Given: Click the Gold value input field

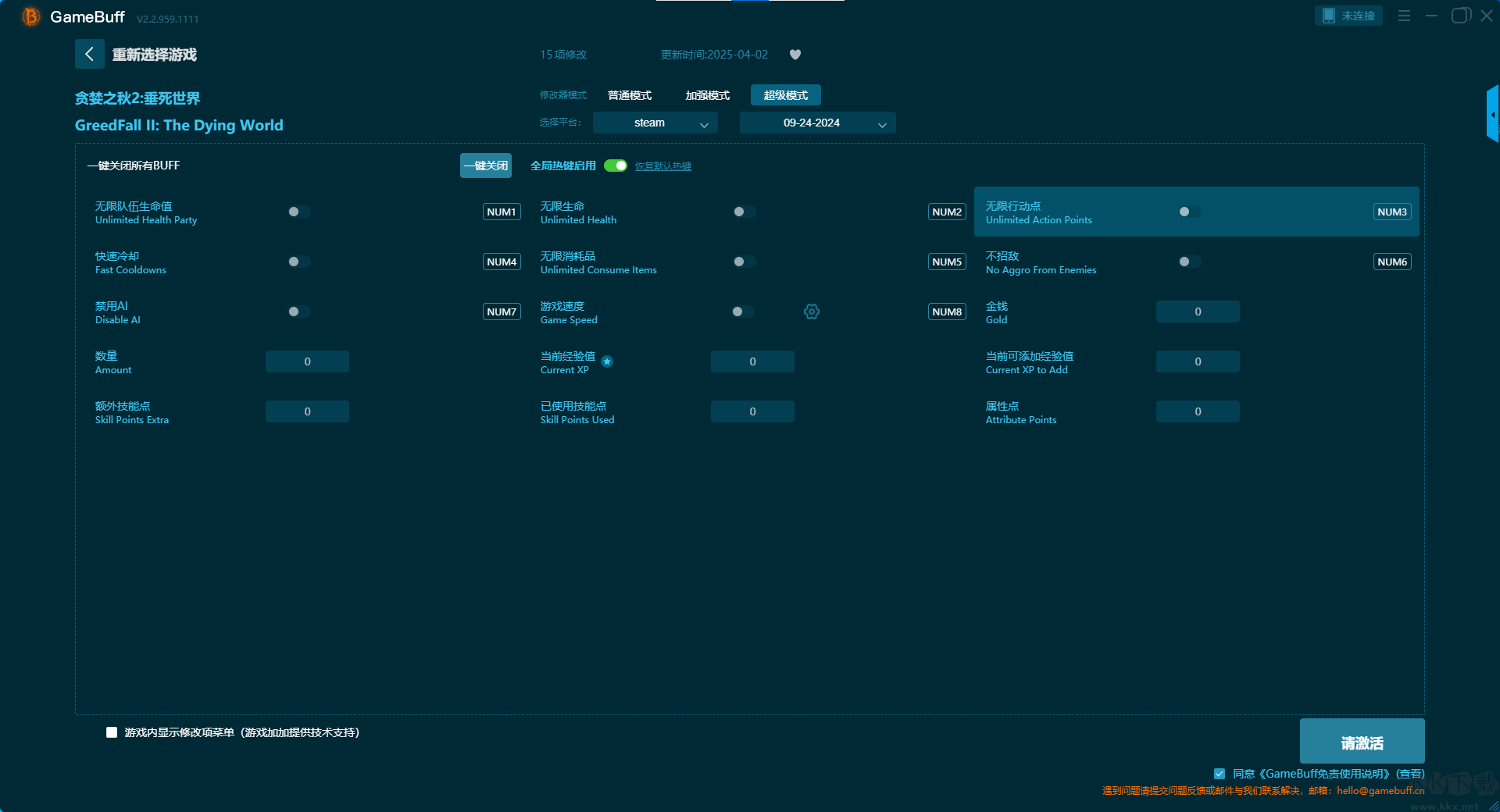Looking at the screenshot, I should pyautogui.click(x=1197, y=312).
